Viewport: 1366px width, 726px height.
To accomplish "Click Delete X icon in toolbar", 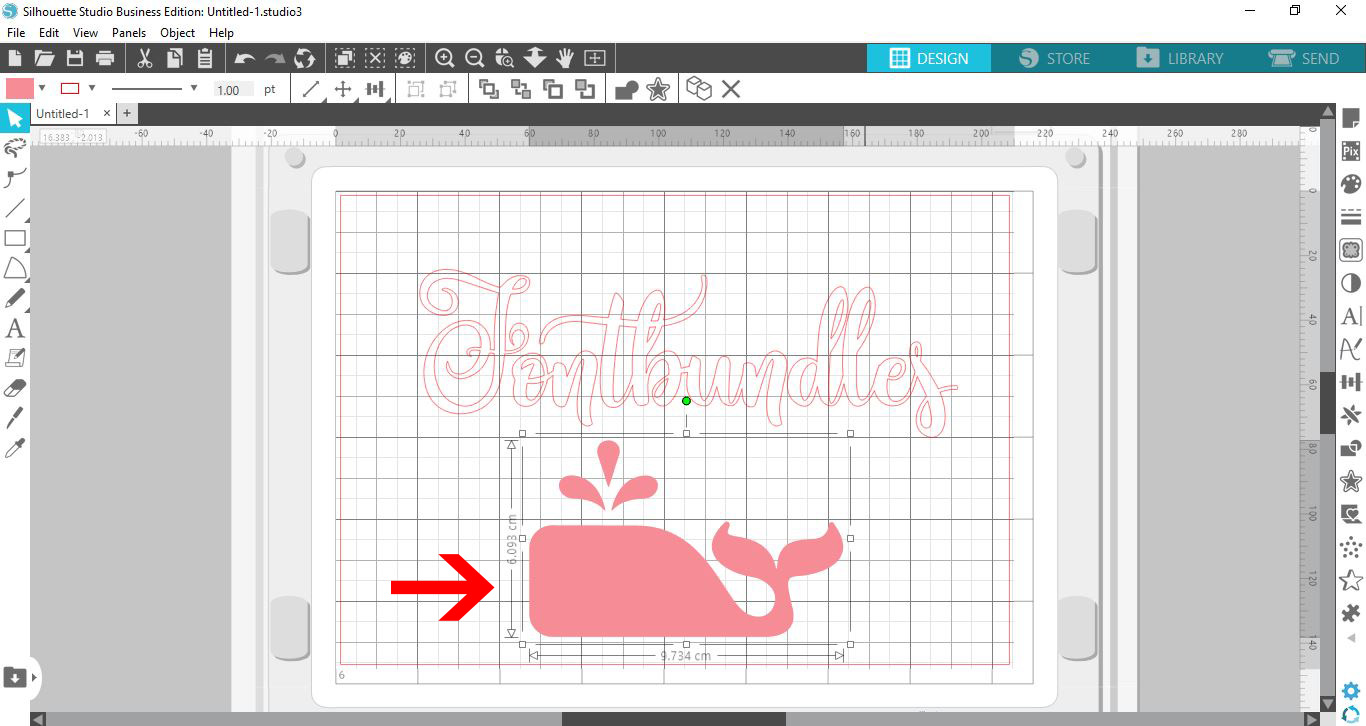I will pyautogui.click(x=731, y=89).
